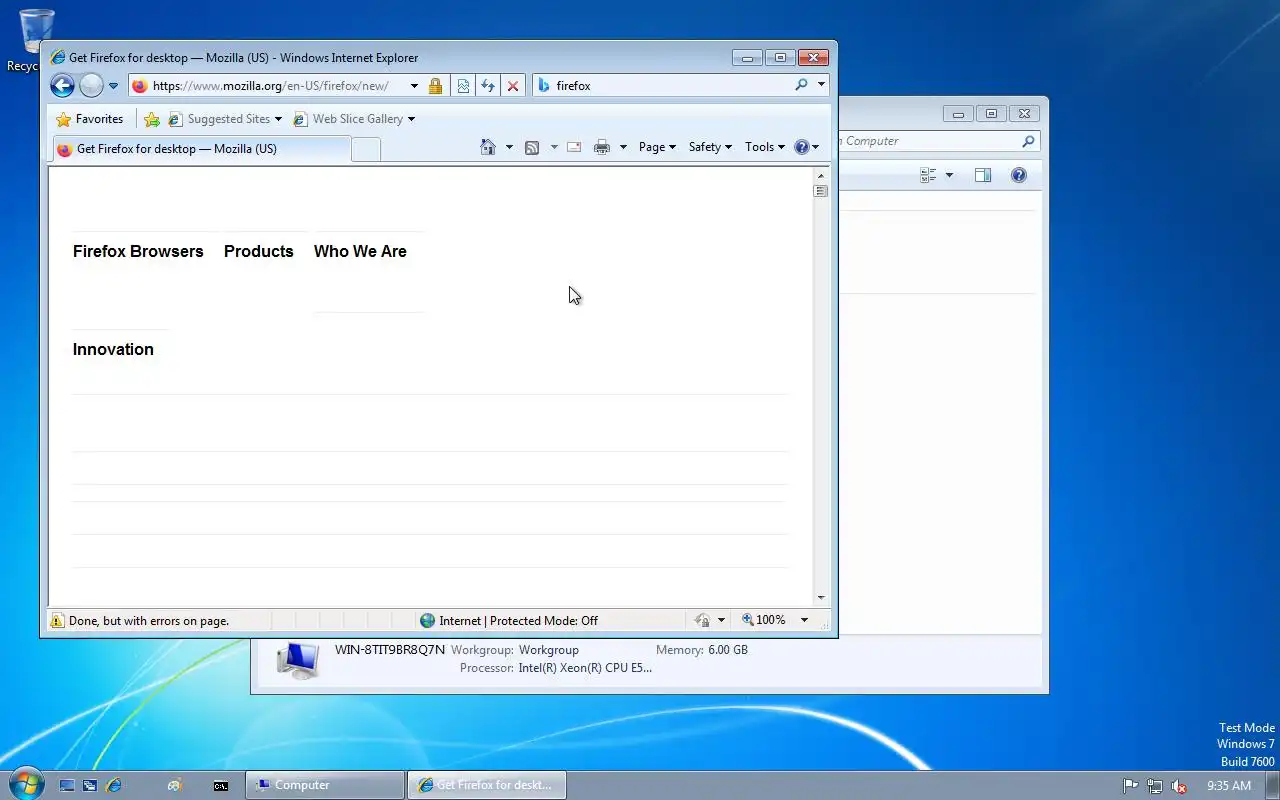Click the Who We Are navigation heading
This screenshot has height=800, width=1280.
click(360, 252)
